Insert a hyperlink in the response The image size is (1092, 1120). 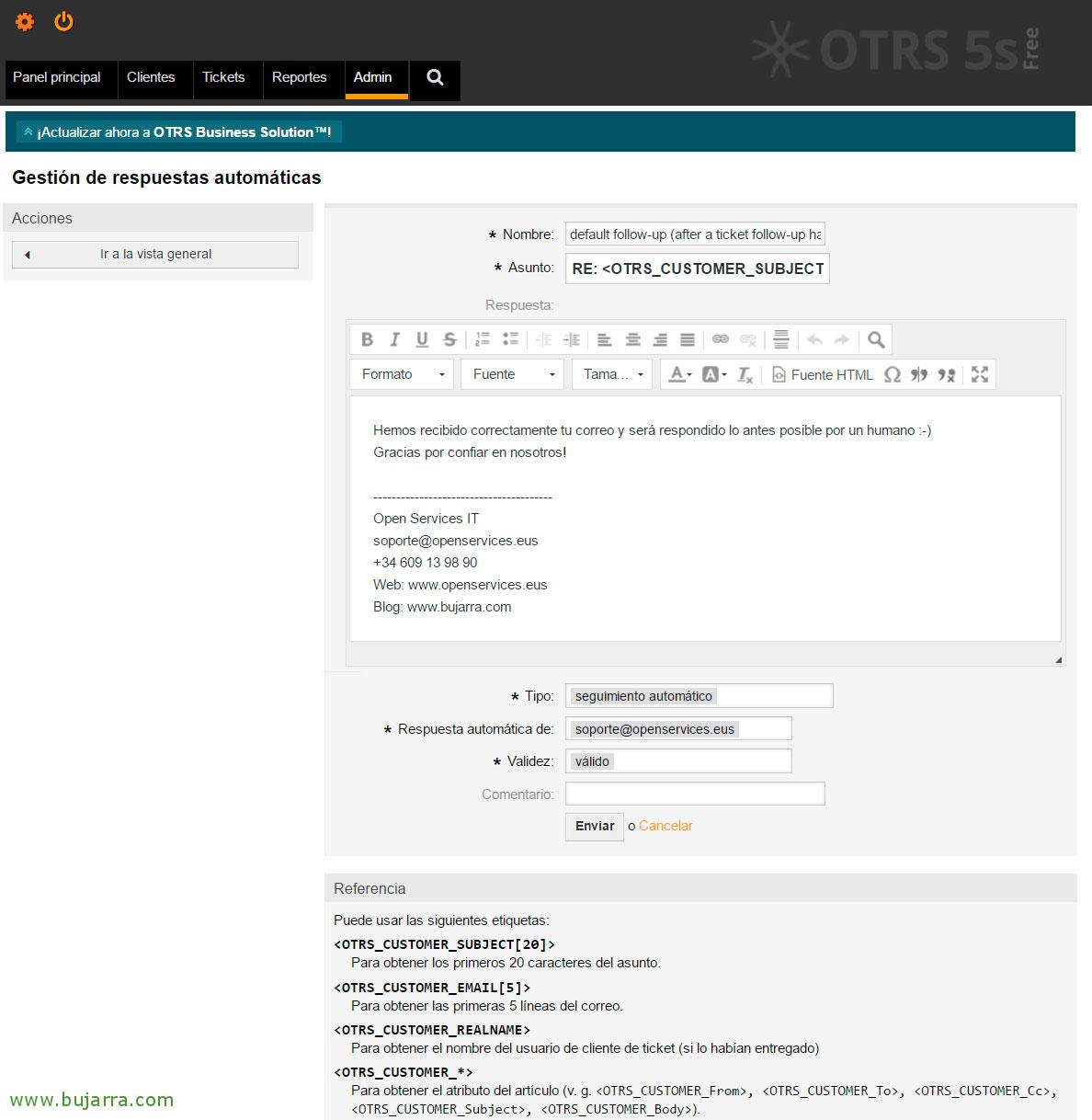[721, 339]
